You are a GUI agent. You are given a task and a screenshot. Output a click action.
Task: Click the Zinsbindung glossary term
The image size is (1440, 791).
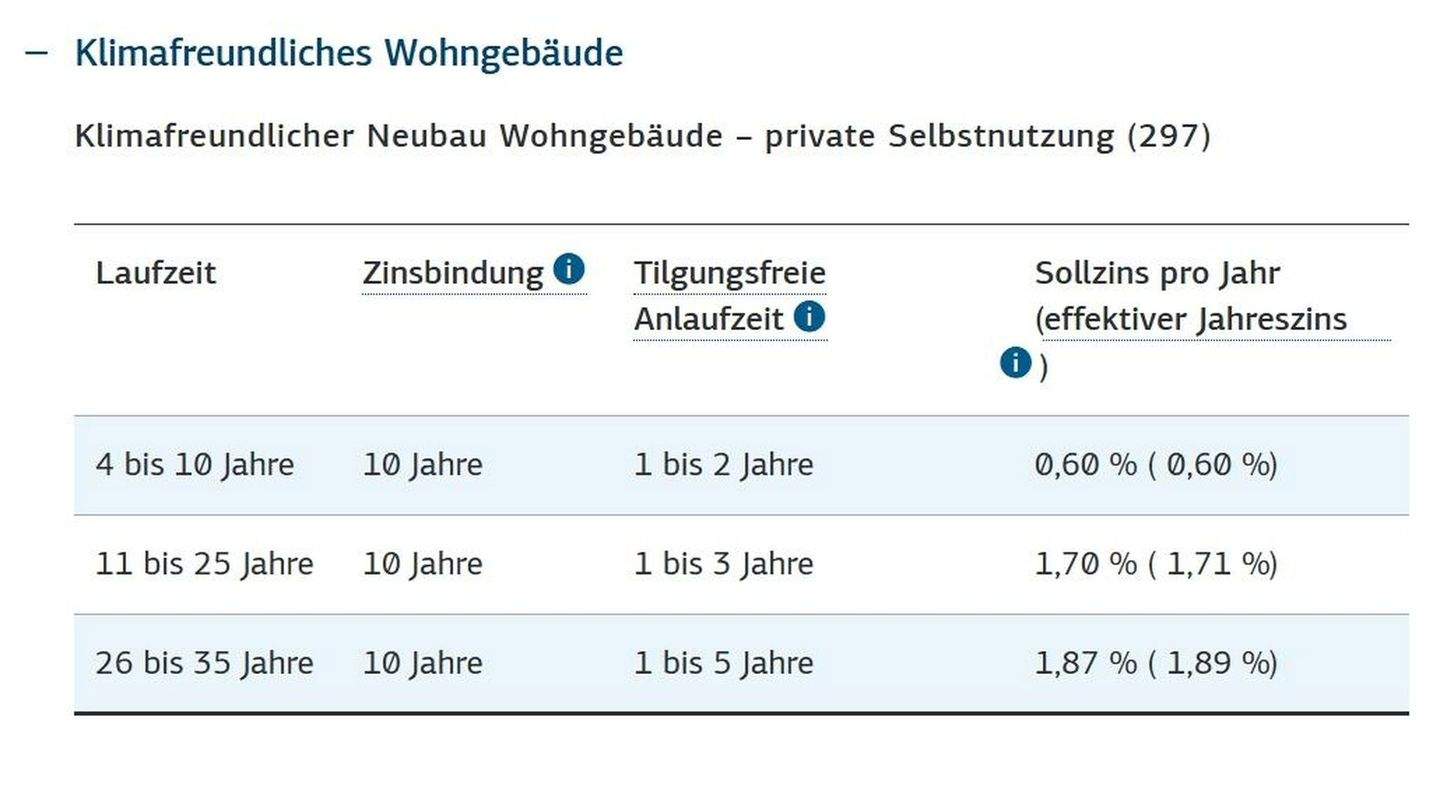pos(452,273)
